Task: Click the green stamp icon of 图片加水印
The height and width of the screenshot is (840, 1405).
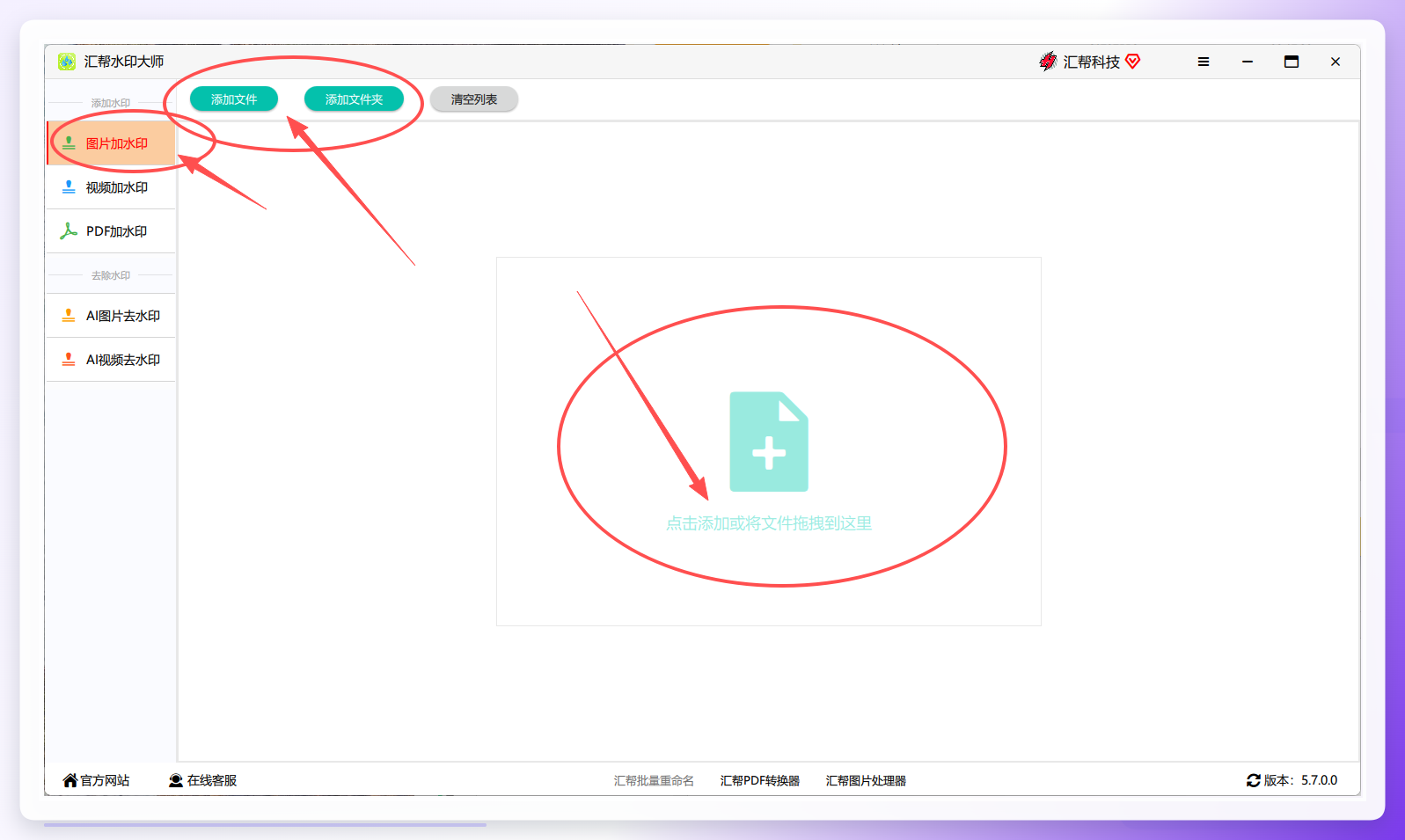Action: [x=69, y=143]
